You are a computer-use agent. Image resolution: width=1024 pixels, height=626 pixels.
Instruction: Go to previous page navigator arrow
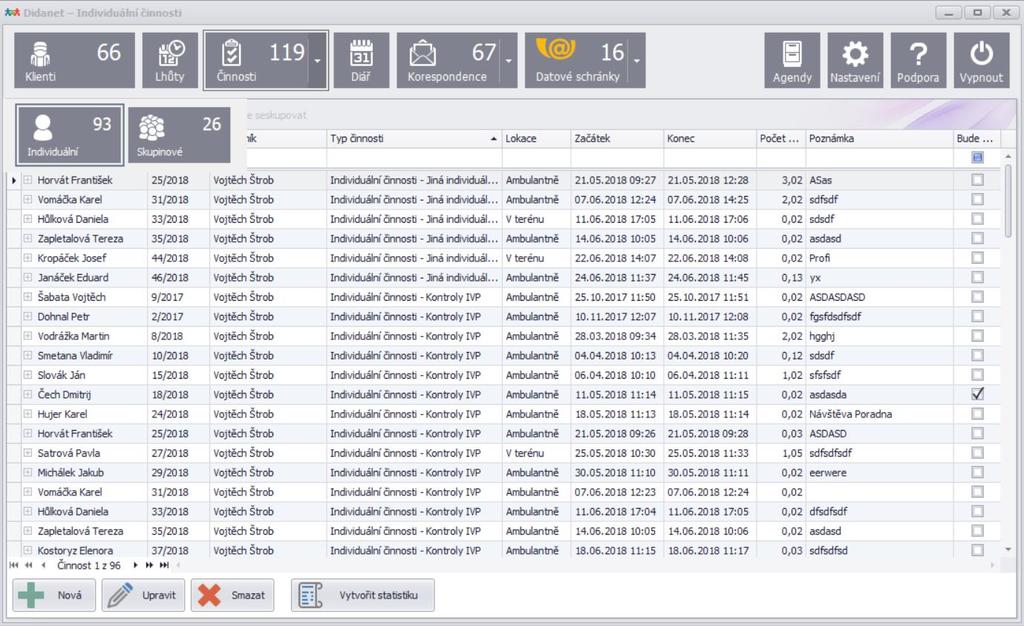click(29, 565)
